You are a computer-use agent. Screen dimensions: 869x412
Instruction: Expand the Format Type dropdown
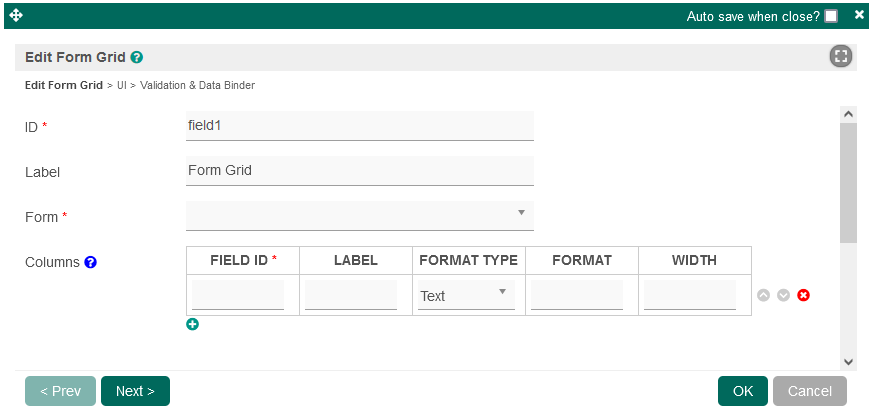[x=466, y=295]
